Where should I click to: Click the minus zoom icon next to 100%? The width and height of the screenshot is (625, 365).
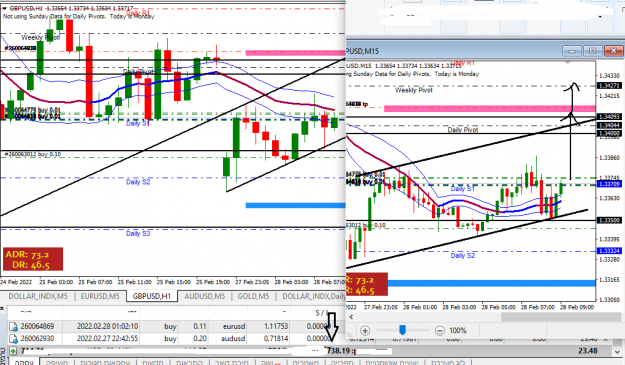(440, 330)
